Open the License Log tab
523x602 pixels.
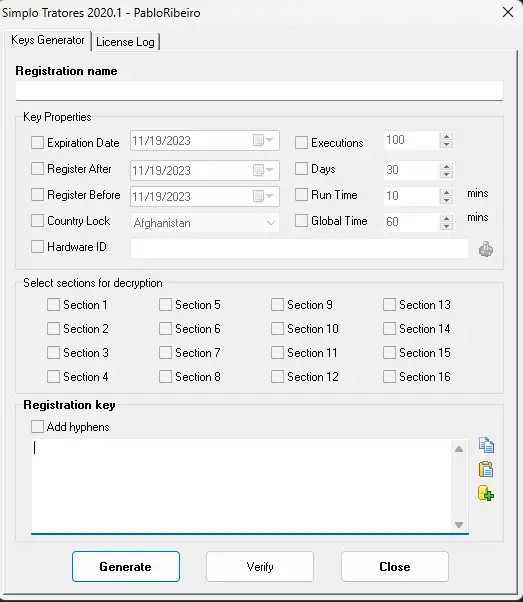coord(125,42)
